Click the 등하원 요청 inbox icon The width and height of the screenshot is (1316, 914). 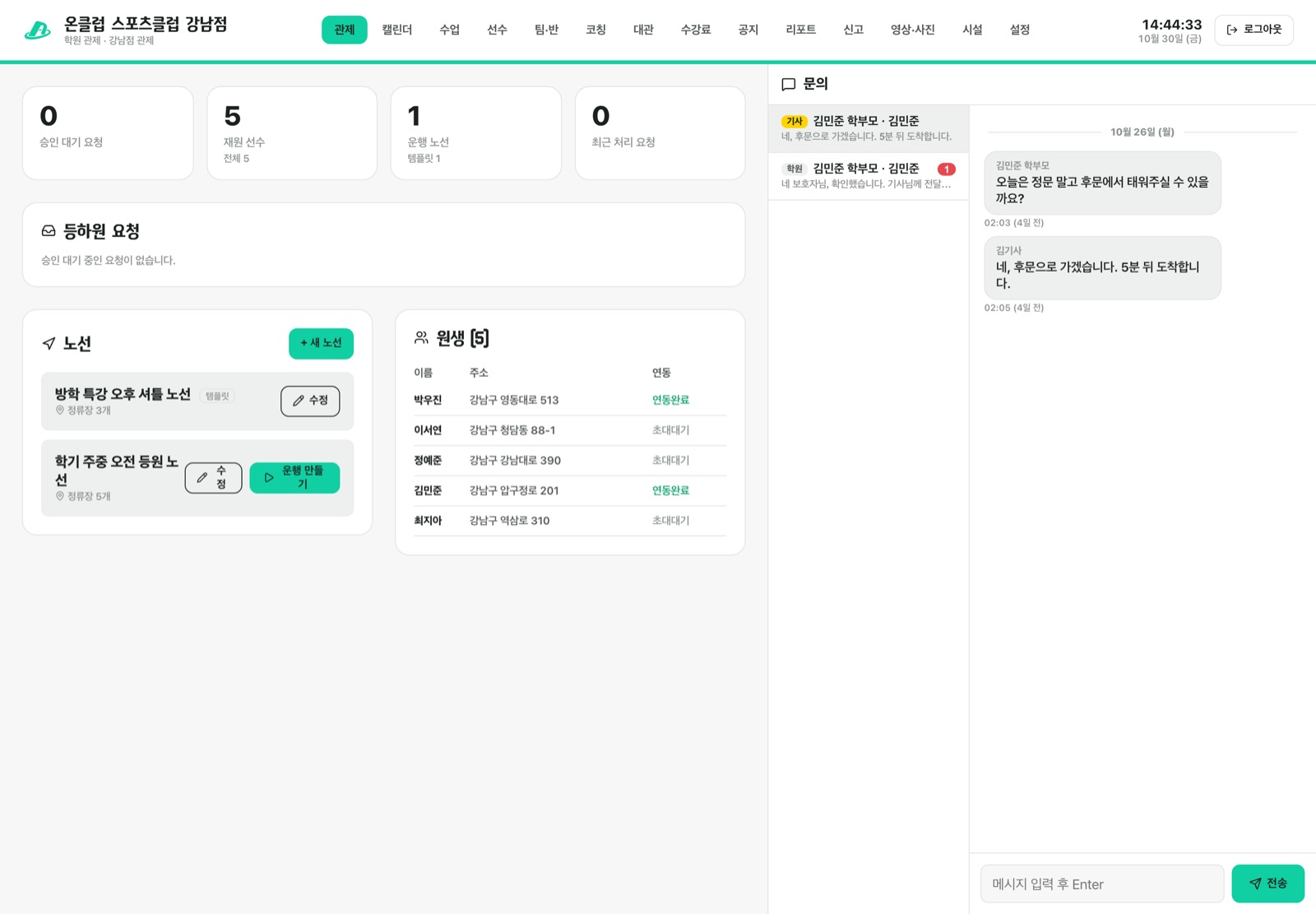pos(49,231)
